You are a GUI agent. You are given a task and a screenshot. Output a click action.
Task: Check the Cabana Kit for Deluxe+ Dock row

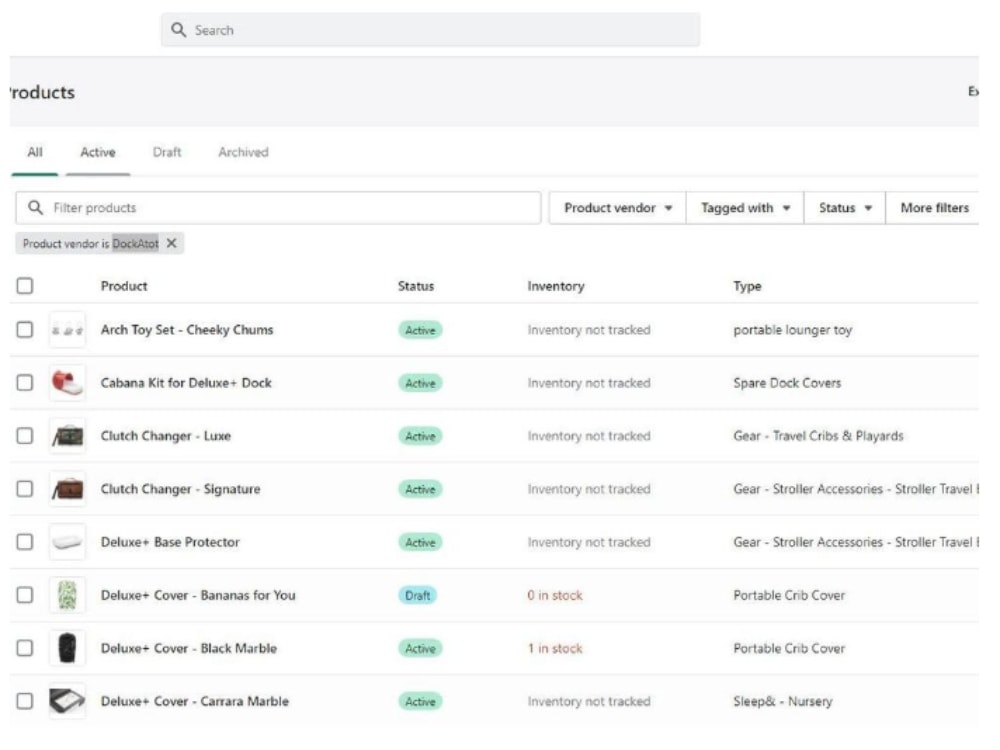pyautogui.click(x=25, y=383)
